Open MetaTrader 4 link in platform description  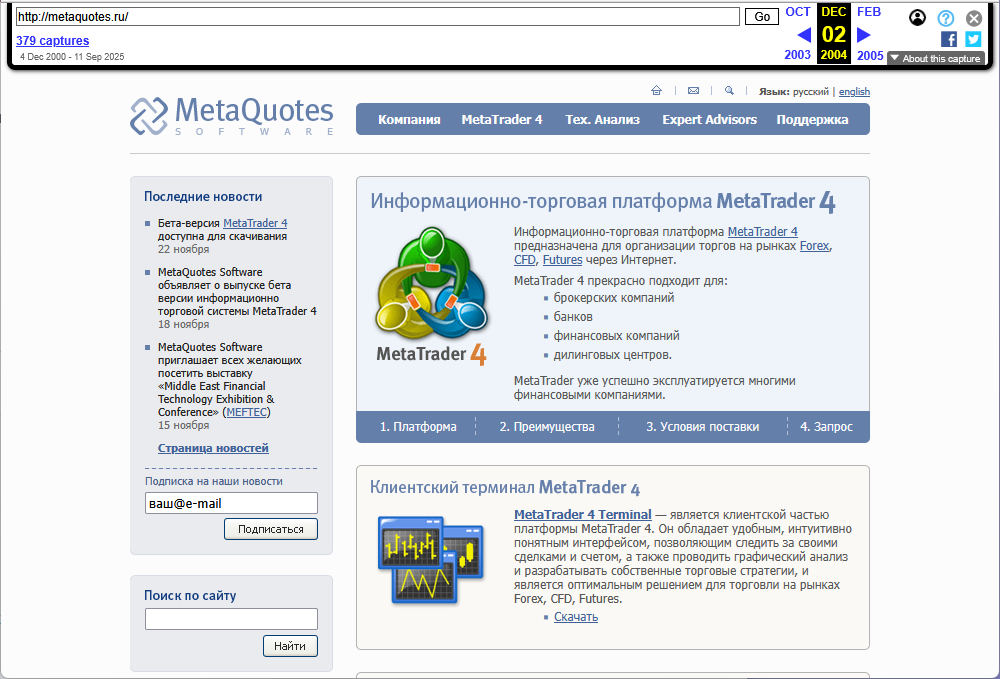tap(763, 232)
